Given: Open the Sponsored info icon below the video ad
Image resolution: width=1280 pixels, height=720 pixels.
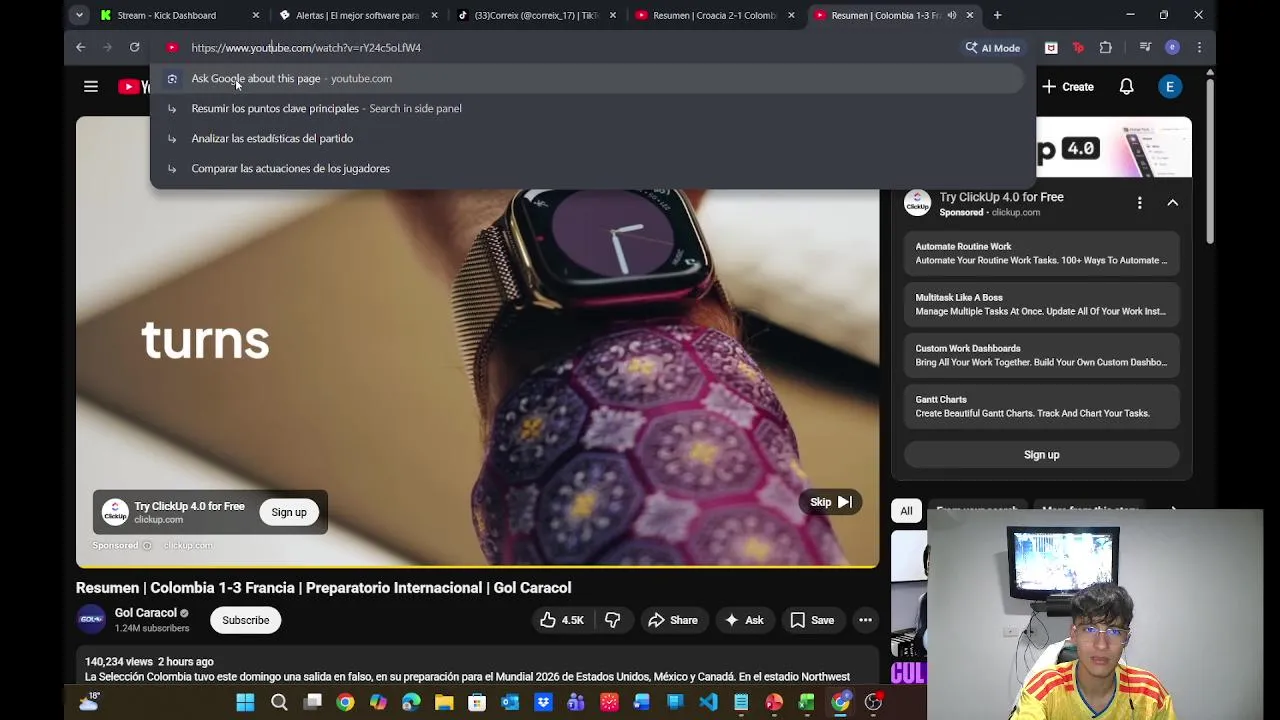Looking at the screenshot, I should pos(147,545).
